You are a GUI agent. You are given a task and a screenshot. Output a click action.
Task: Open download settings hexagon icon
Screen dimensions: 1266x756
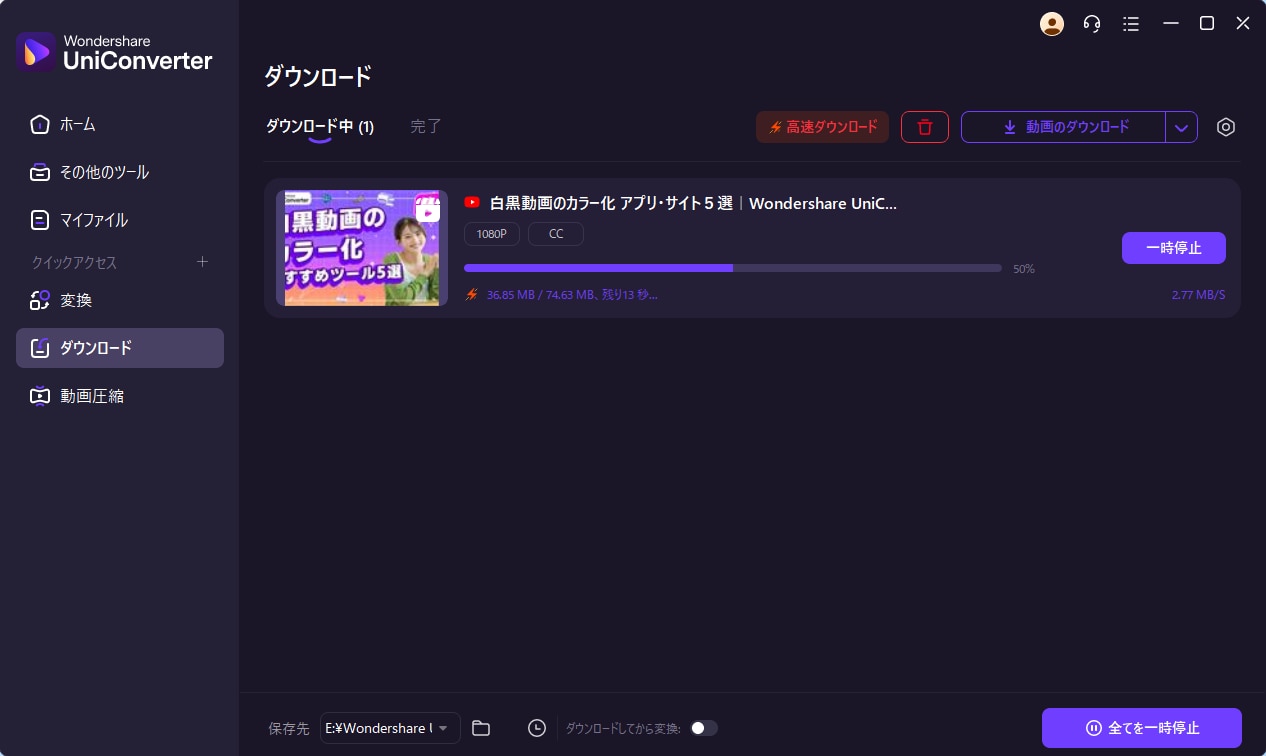pyautogui.click(x=1226, y=127)
